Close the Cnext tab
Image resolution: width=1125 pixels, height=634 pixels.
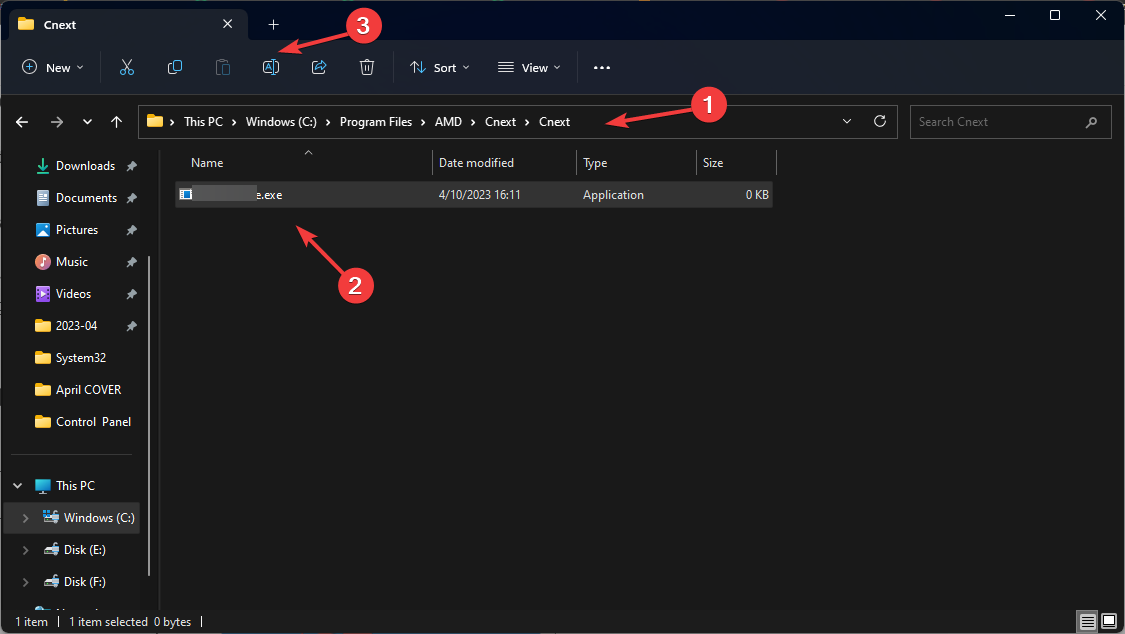(x=227, y=24)
